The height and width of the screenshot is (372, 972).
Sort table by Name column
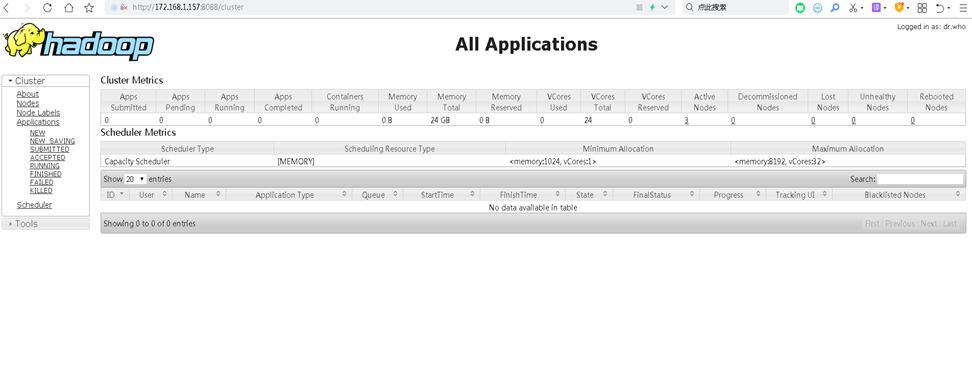pyautogui.click(x=199, y=195)
